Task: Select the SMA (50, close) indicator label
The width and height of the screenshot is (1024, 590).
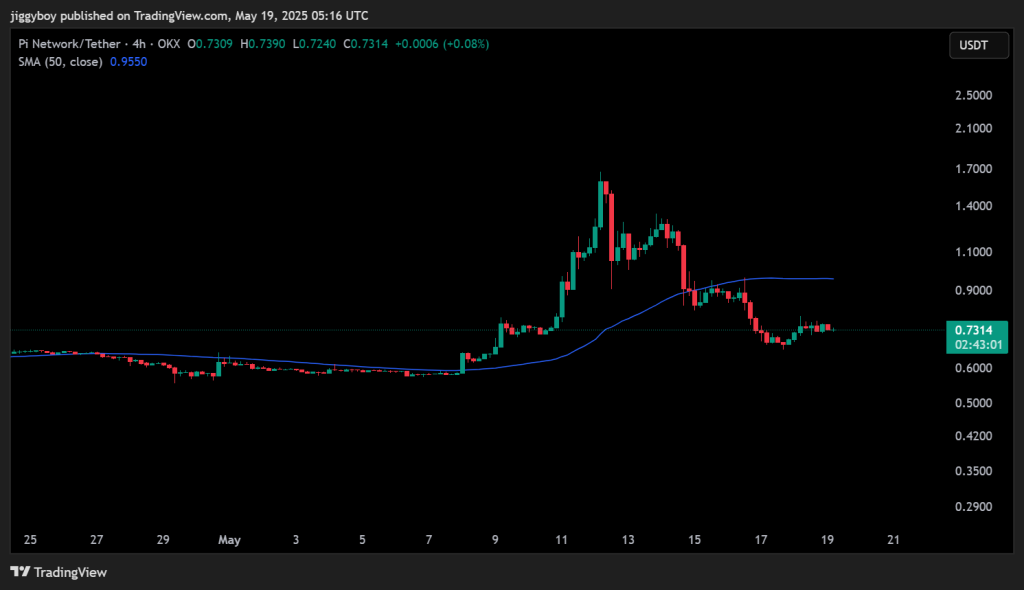Action: [x=61, y=62]
